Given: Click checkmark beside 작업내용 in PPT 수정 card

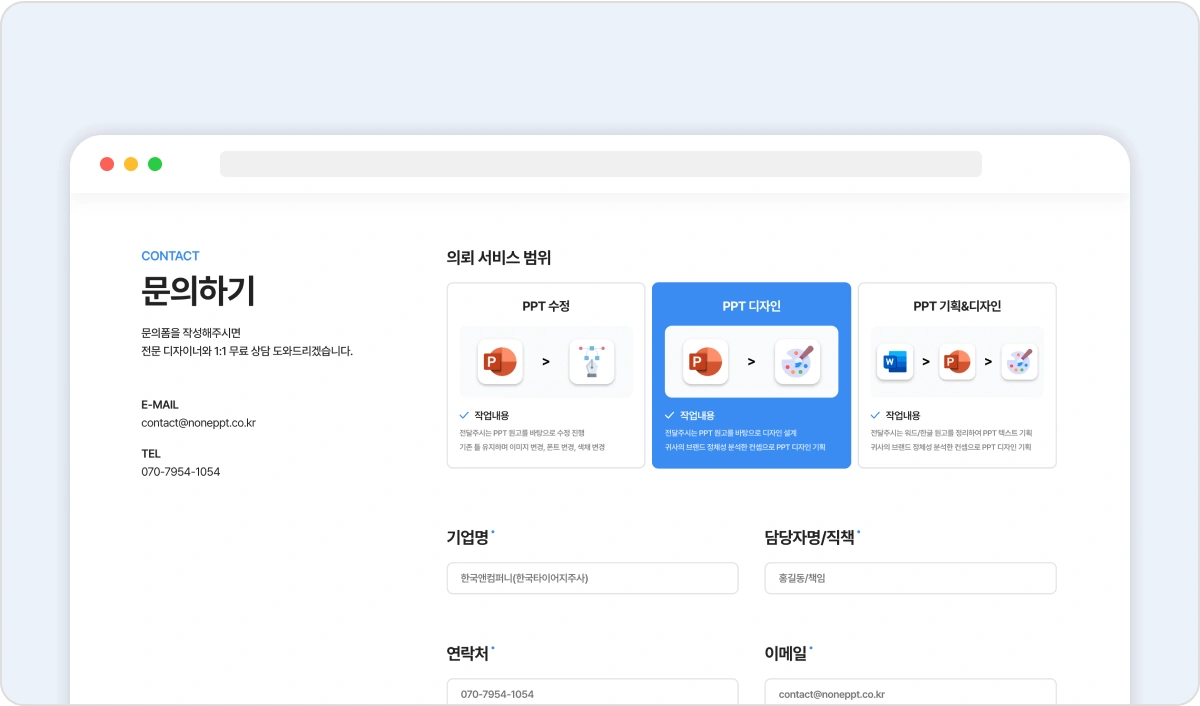Looking at the screenshot, I should coord(464,415).
